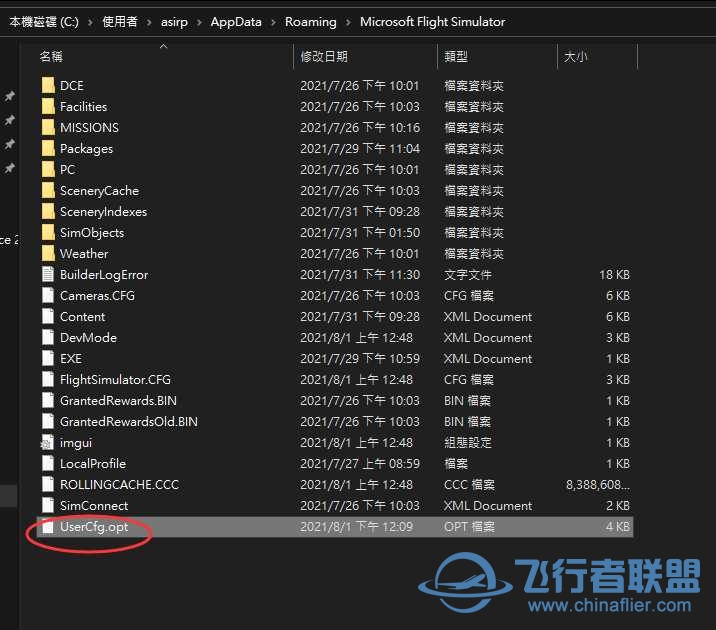Expand the chevron after 使用者 breadcrumb
Image resolution: width=716 pixels, height=630 pixels.
[x=149, y=22]
